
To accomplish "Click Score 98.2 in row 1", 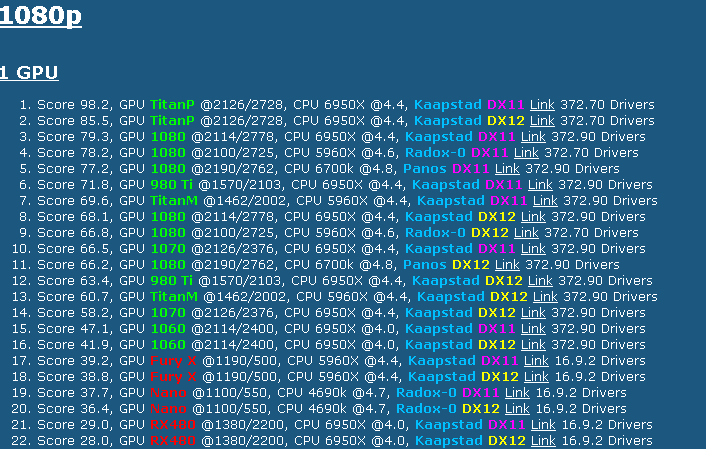I will click(x=75, y=105).
